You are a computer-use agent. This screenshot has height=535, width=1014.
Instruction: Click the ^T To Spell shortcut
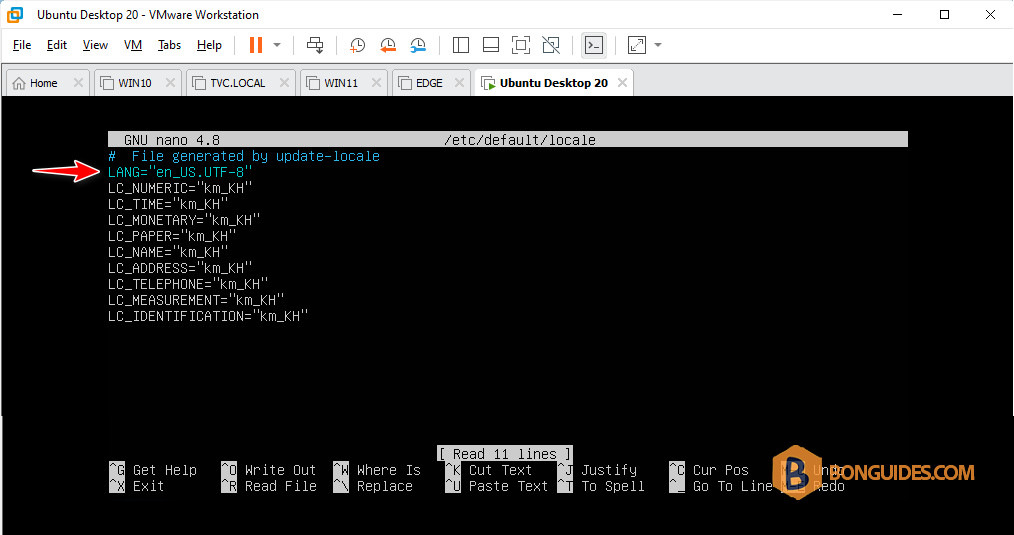click(601, 486)
